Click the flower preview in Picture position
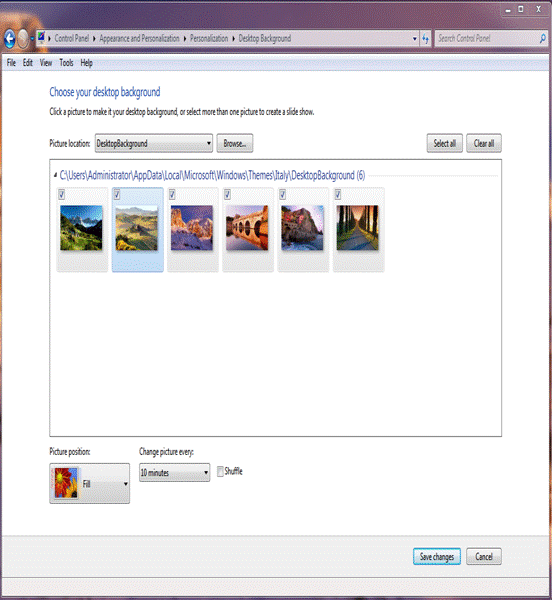552x600 pixels. [x=66, y=483]
